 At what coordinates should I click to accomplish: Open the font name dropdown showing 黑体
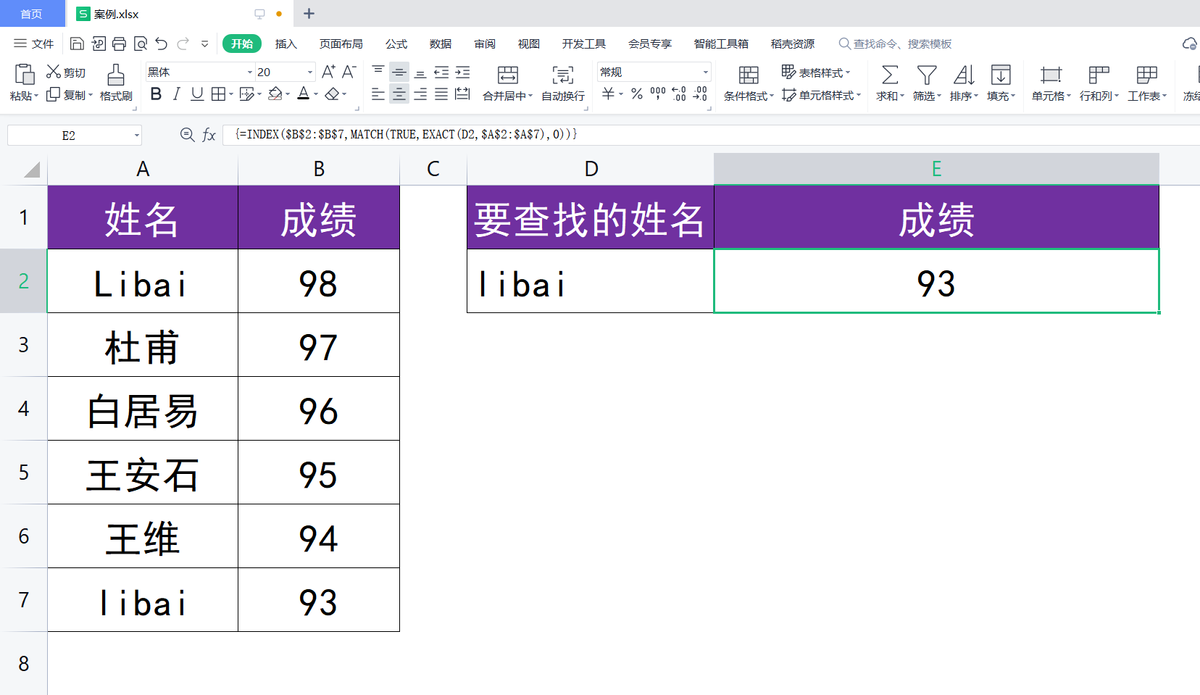click(x=249, y=72)
